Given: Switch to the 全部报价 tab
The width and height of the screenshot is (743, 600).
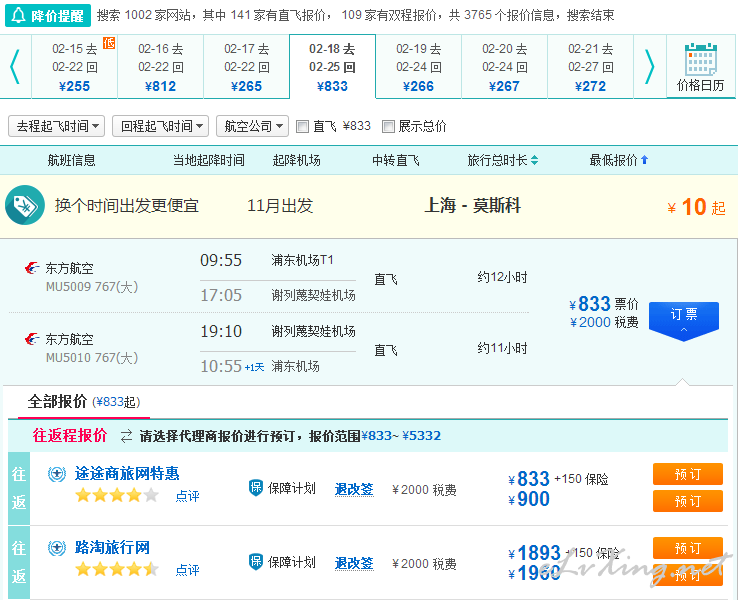Looking at the screenshot, I should click(57, 401).
